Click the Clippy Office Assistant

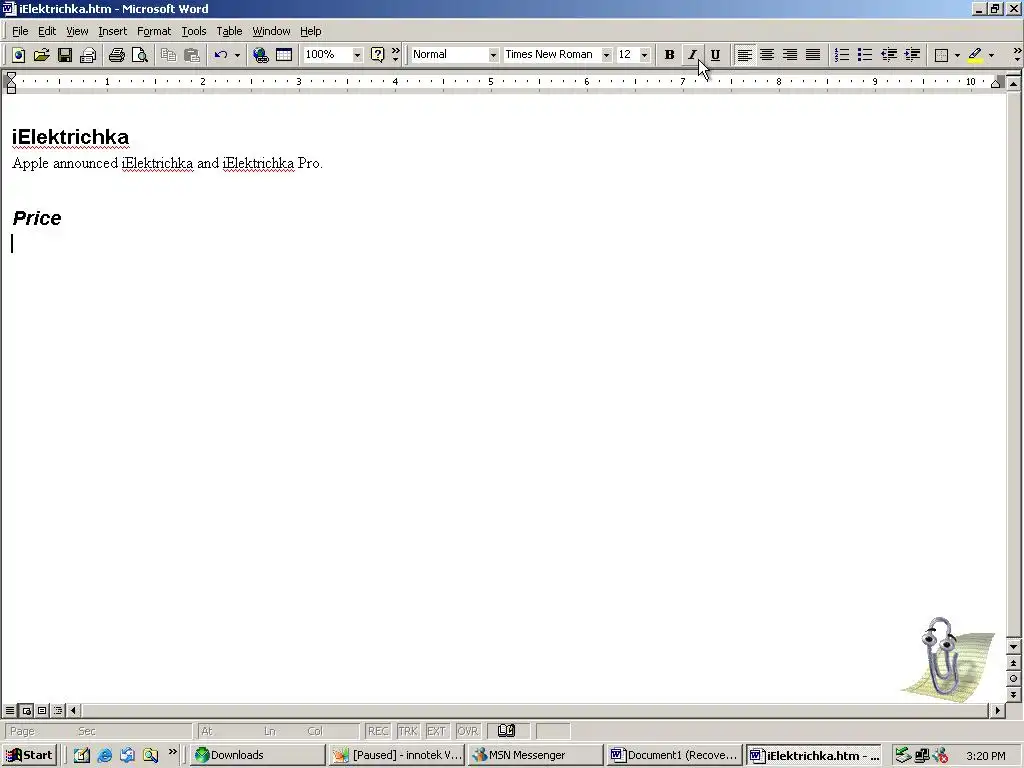click(x=948, y=658)
